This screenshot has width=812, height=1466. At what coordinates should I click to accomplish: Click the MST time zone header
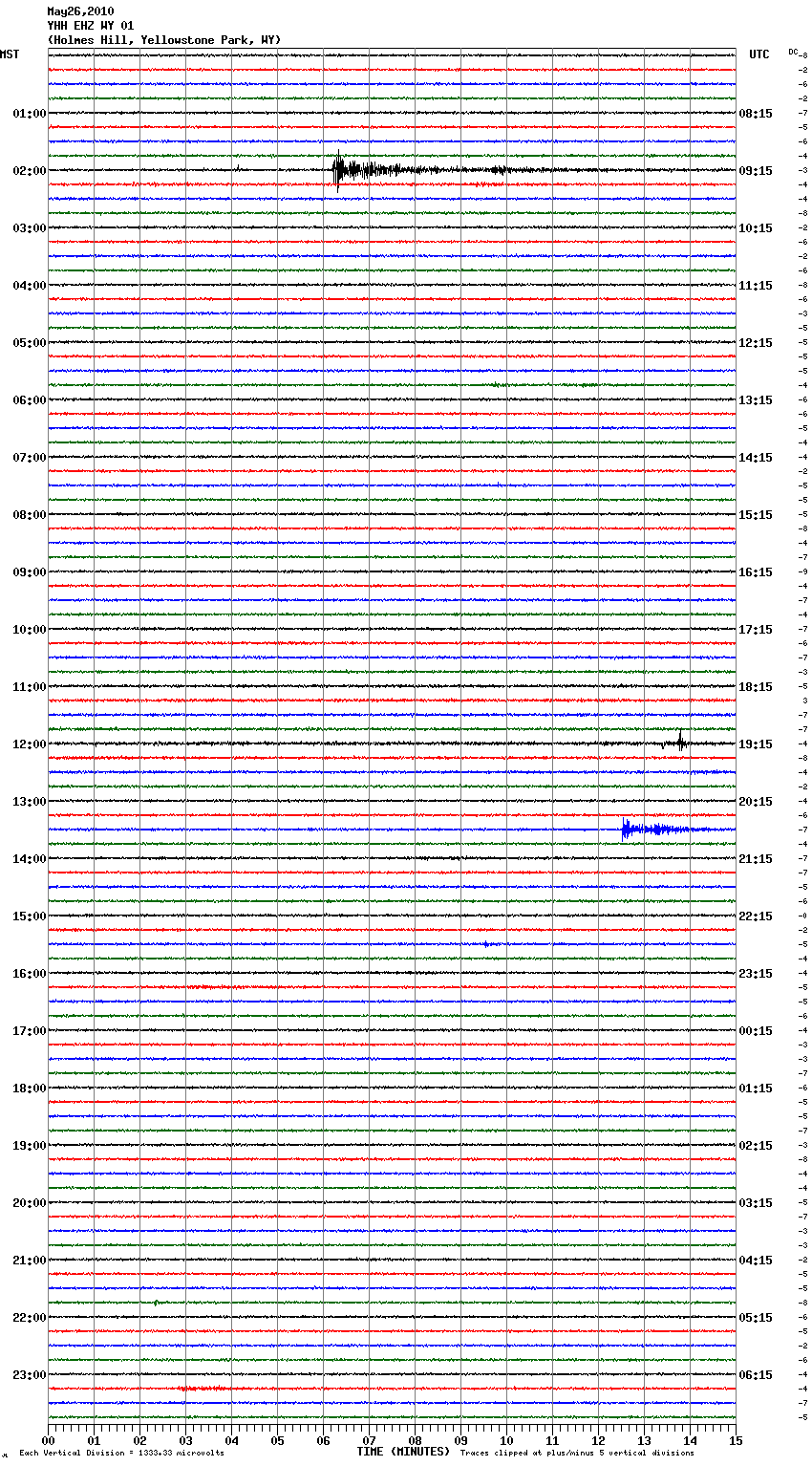10,54
